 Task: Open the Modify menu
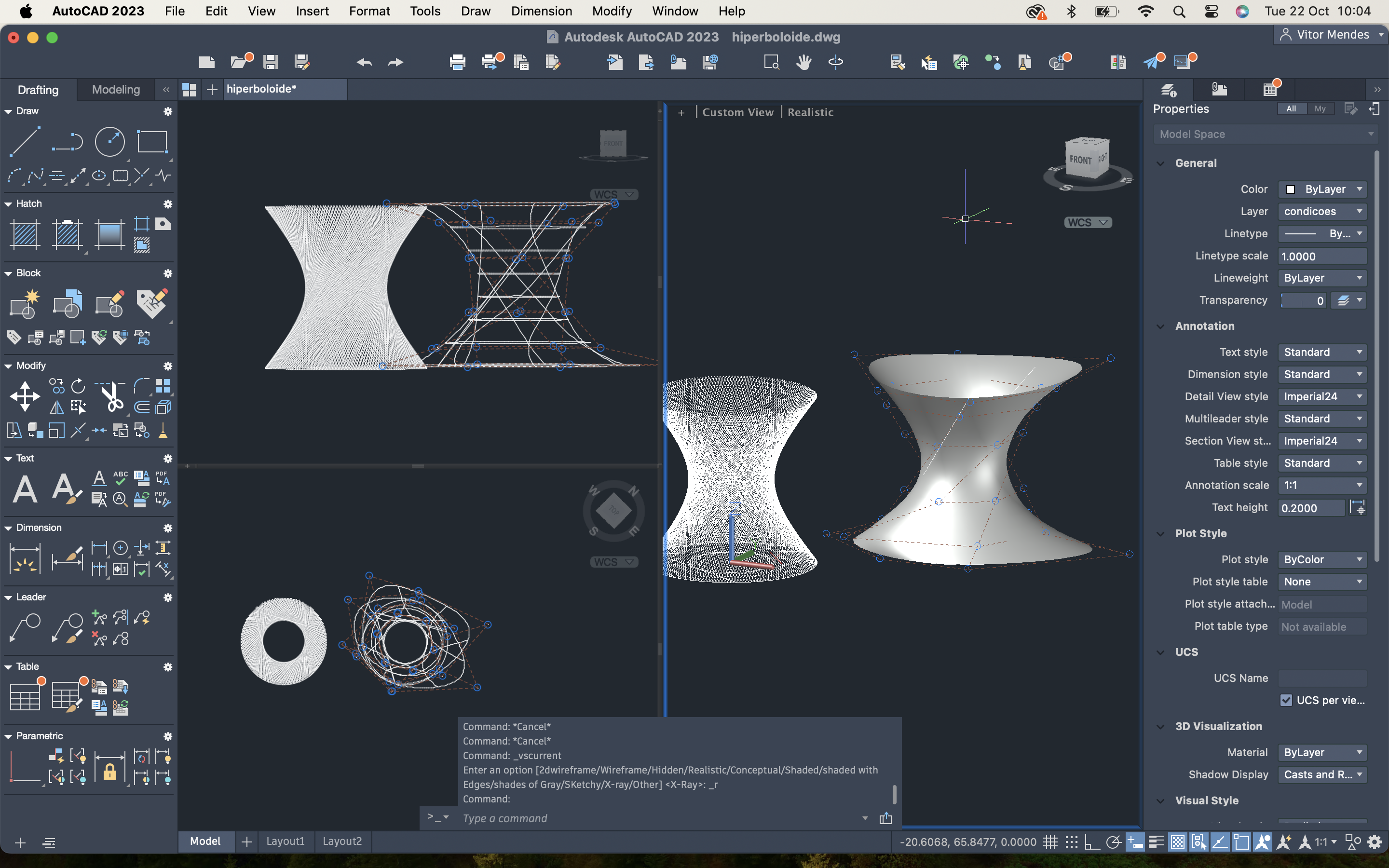click(612, 11)
